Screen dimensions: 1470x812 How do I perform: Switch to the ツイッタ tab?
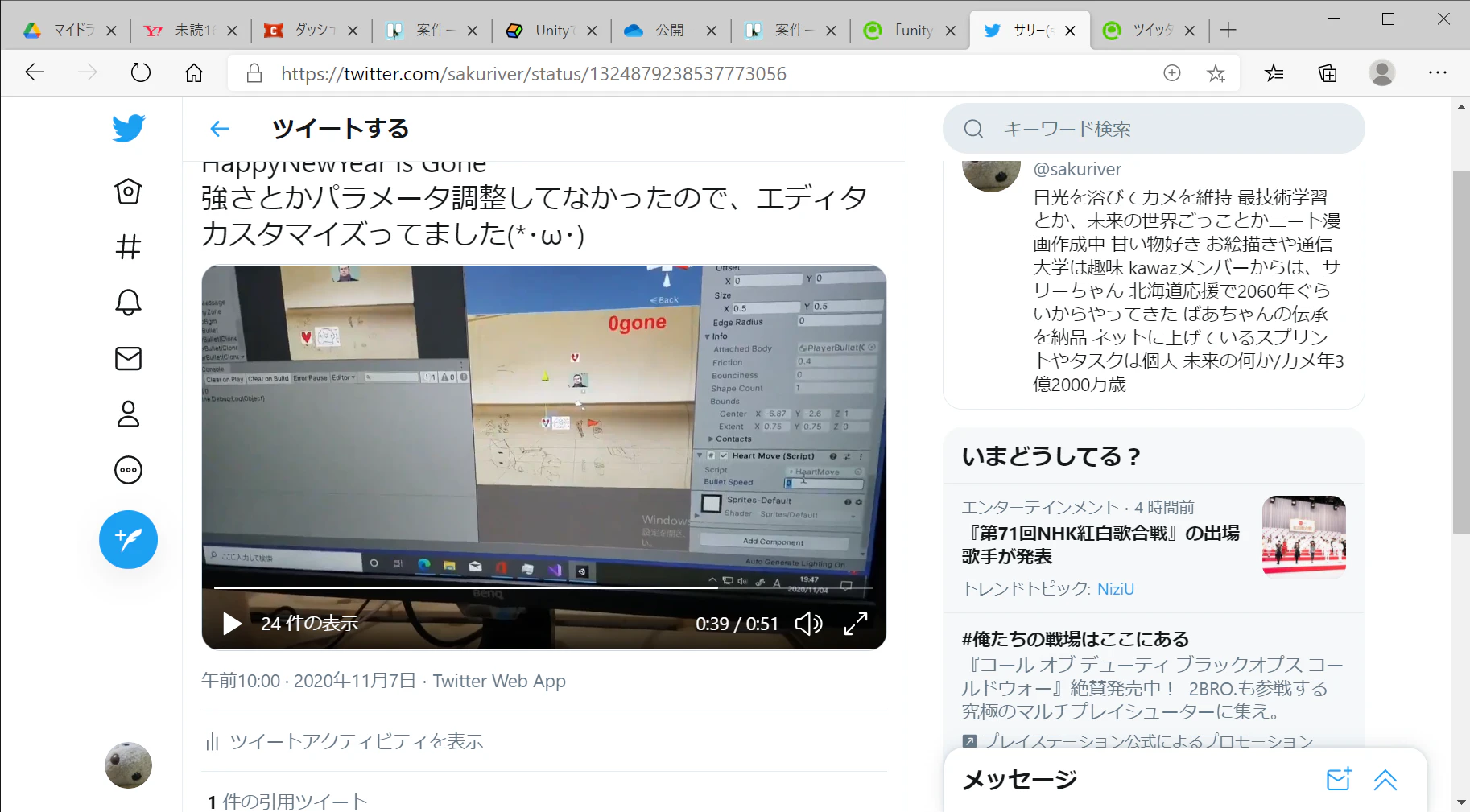(x=1150, y=31)
